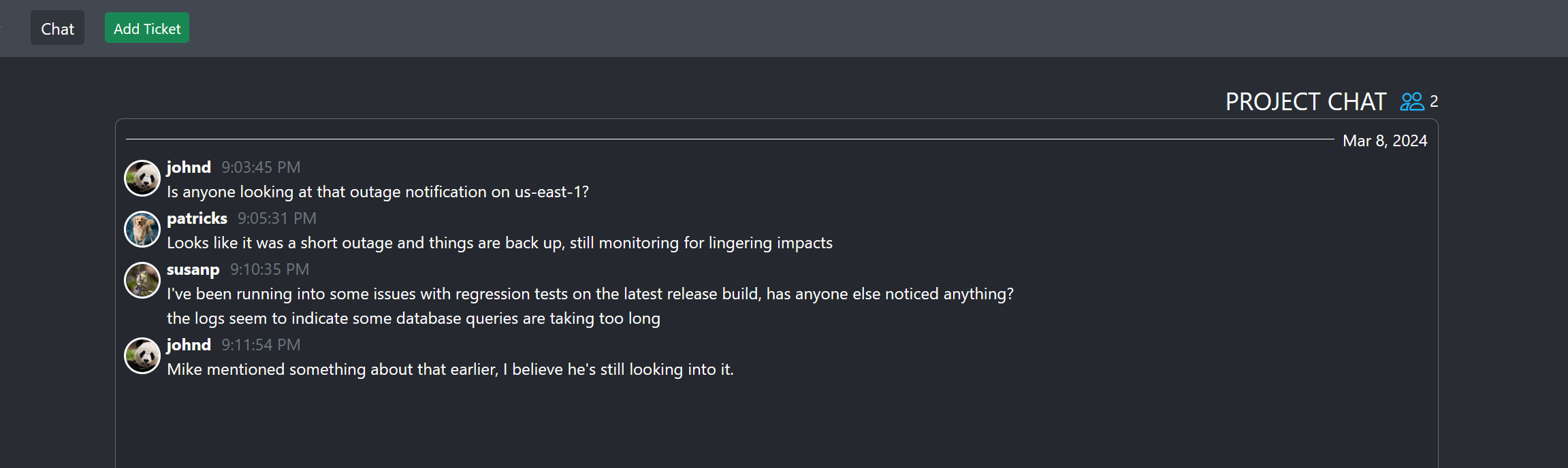Viewport: 1568px width, 468px height.
Task: Click the online member count number 2
Action: pyautogui.click(x=1435, y=102)
